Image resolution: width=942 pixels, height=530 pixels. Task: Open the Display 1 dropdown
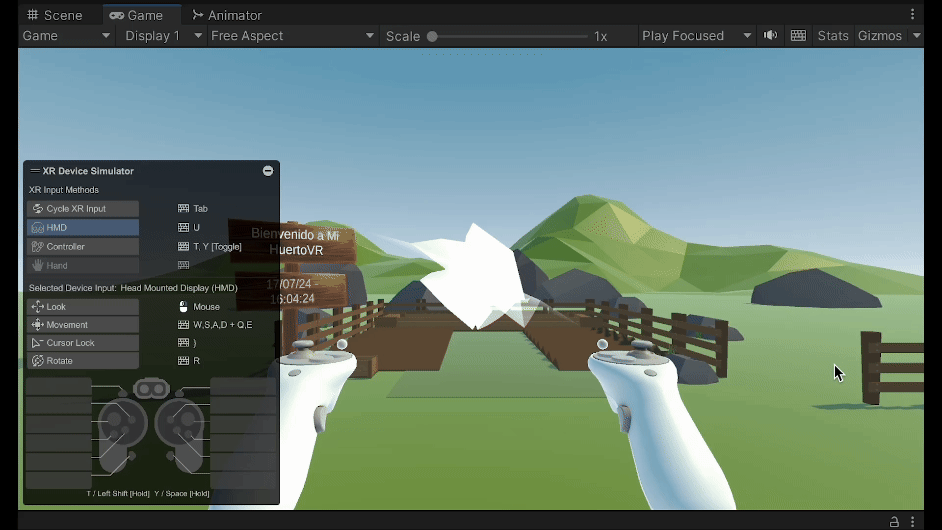160,36
